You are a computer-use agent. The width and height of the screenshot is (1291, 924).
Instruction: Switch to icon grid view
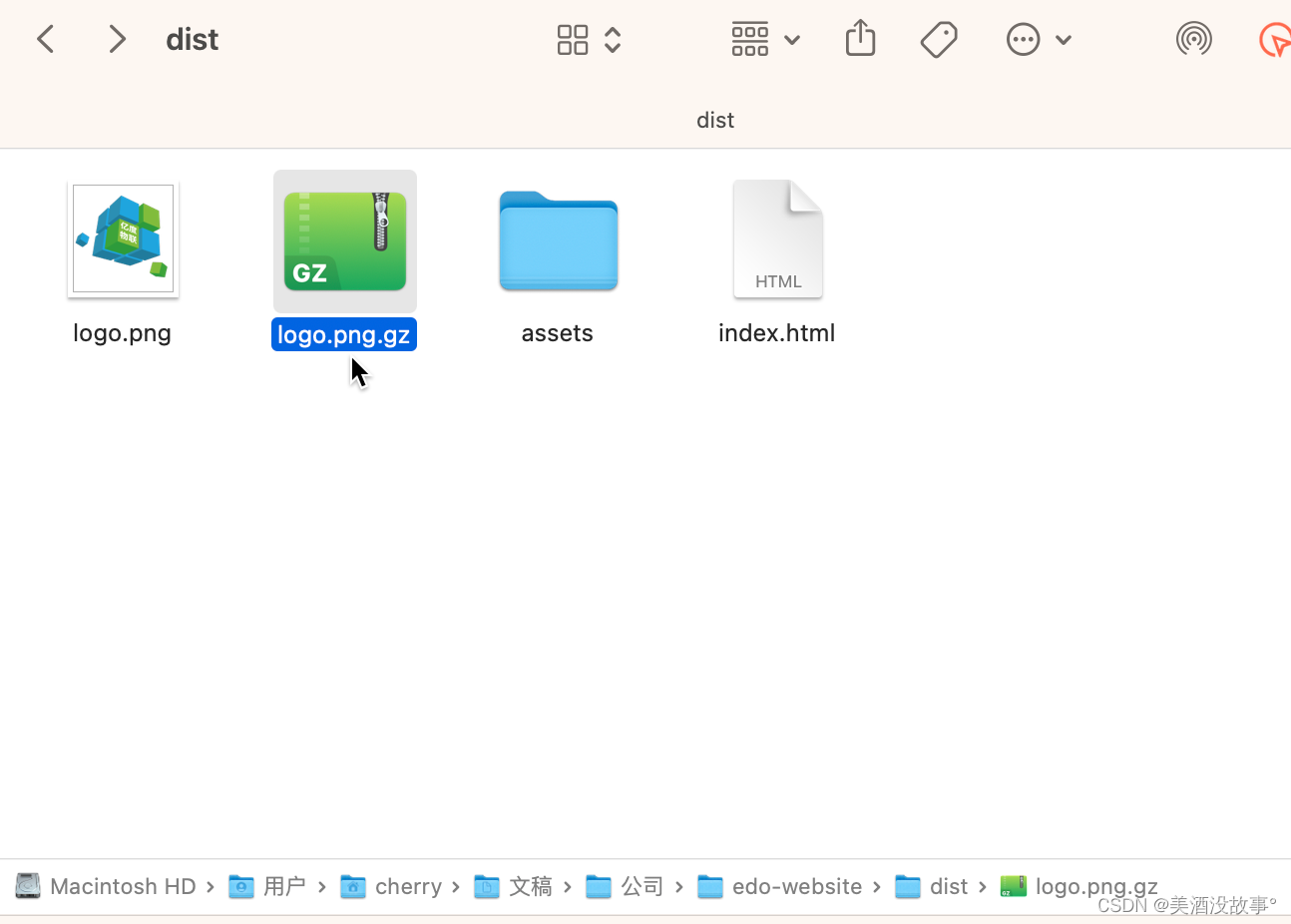pyautogui.click(x=573, y=40)
